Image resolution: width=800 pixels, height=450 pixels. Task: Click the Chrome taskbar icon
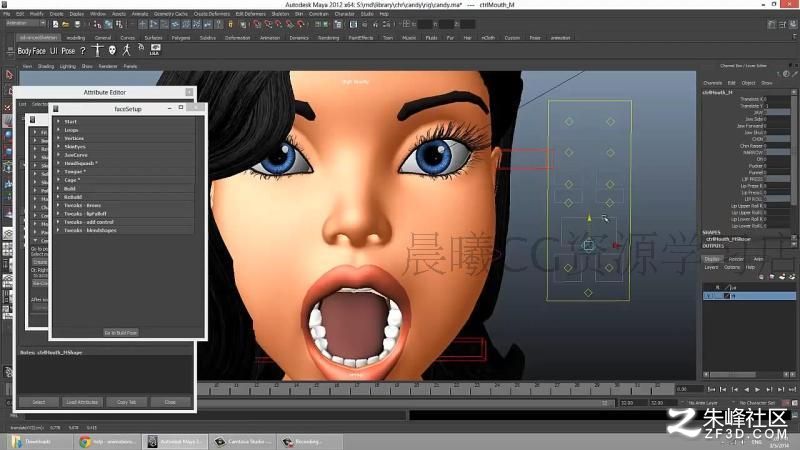point(85,442)
